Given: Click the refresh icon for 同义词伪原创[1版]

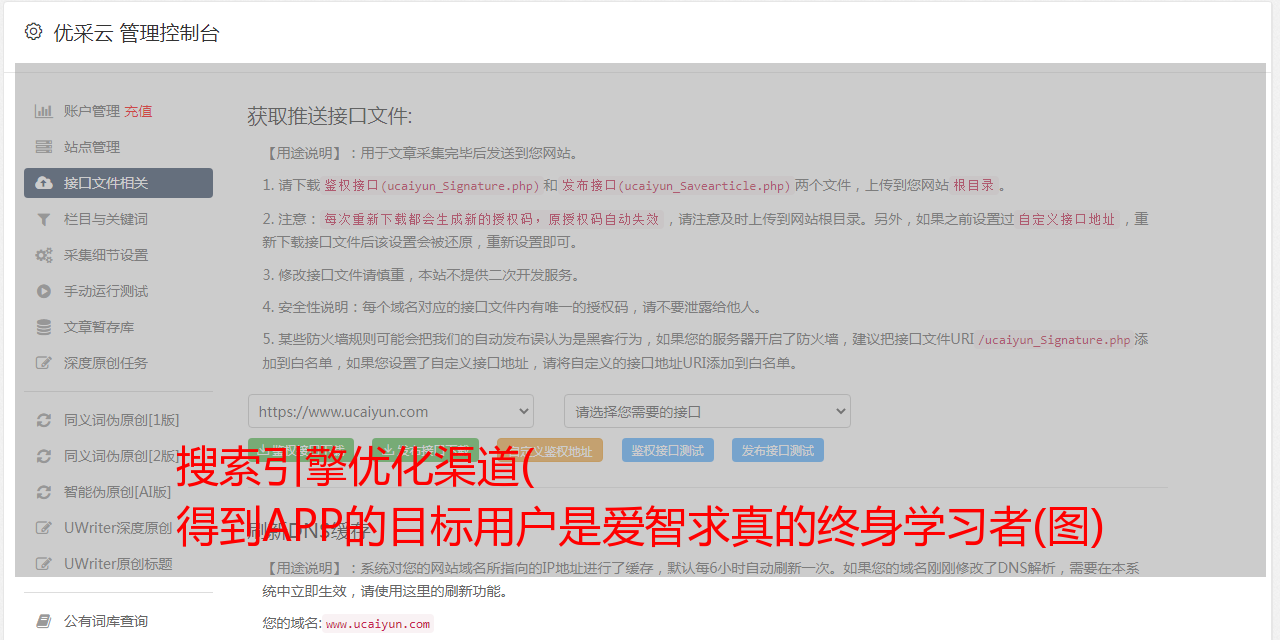Looking at the screenshot, I should [44, 420].
